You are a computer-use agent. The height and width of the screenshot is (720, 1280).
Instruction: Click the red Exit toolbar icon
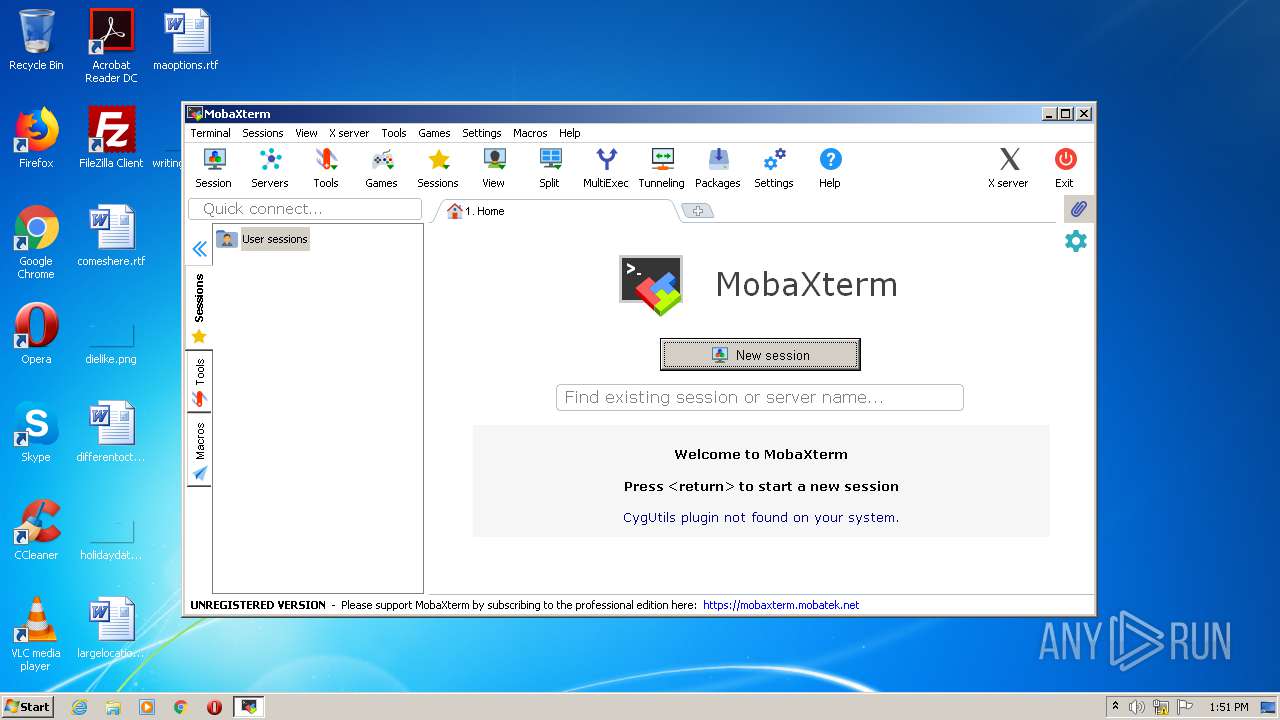point(1065,168)
